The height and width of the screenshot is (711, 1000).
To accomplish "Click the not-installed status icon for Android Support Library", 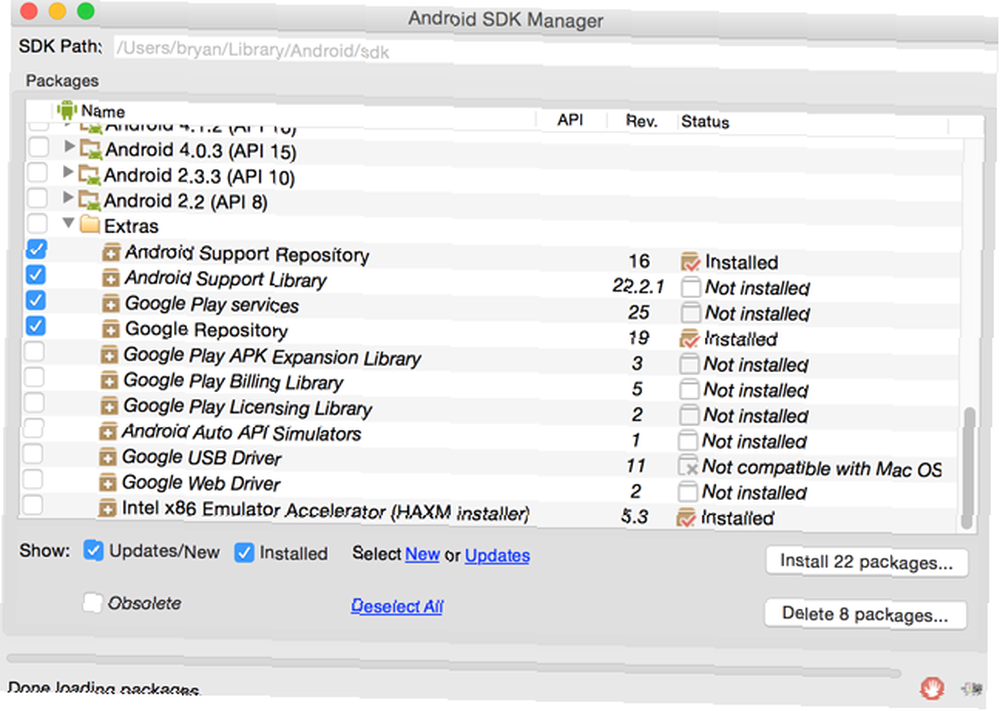I will (690, 287).
